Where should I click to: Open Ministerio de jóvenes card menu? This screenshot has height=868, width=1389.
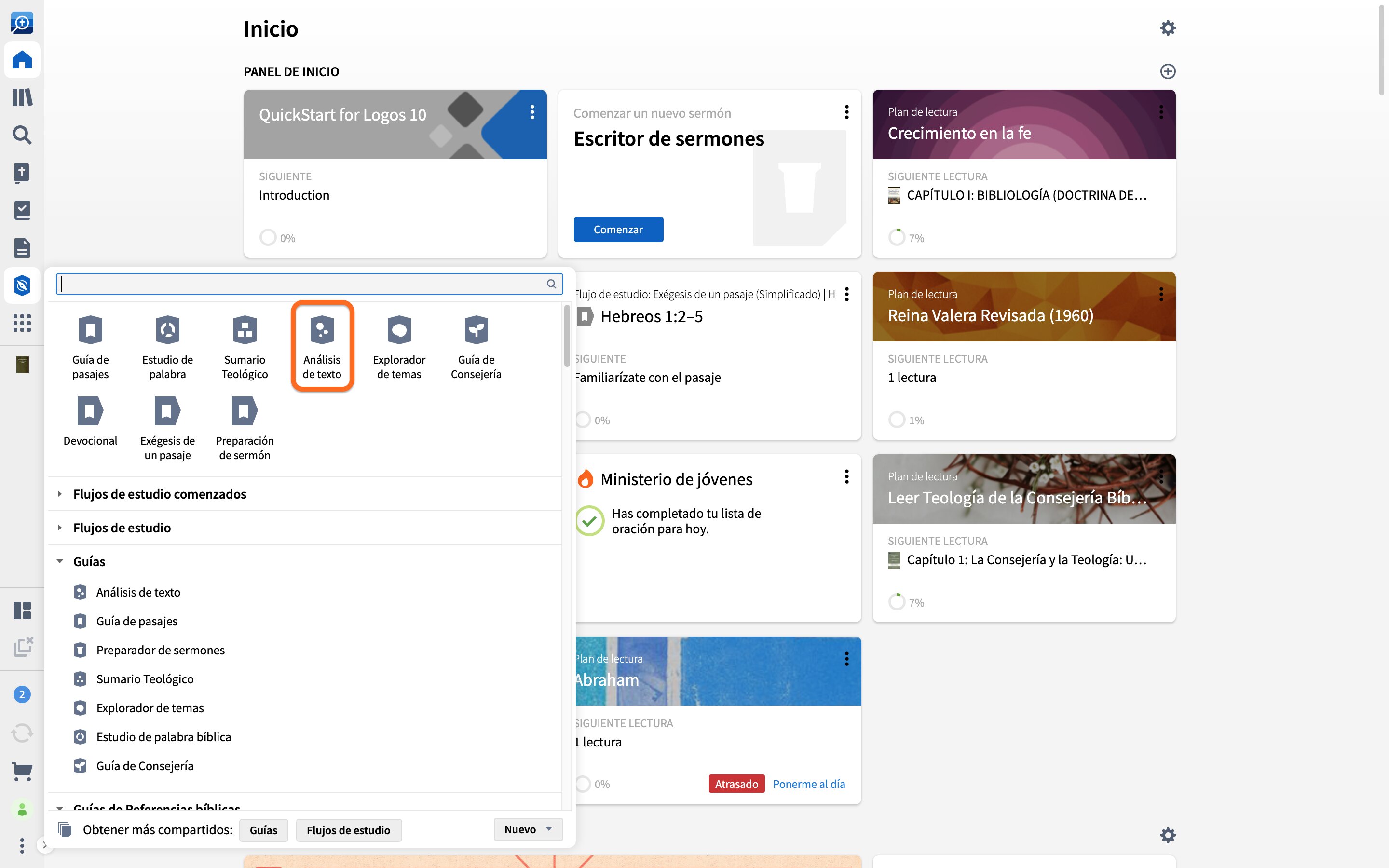846,476
